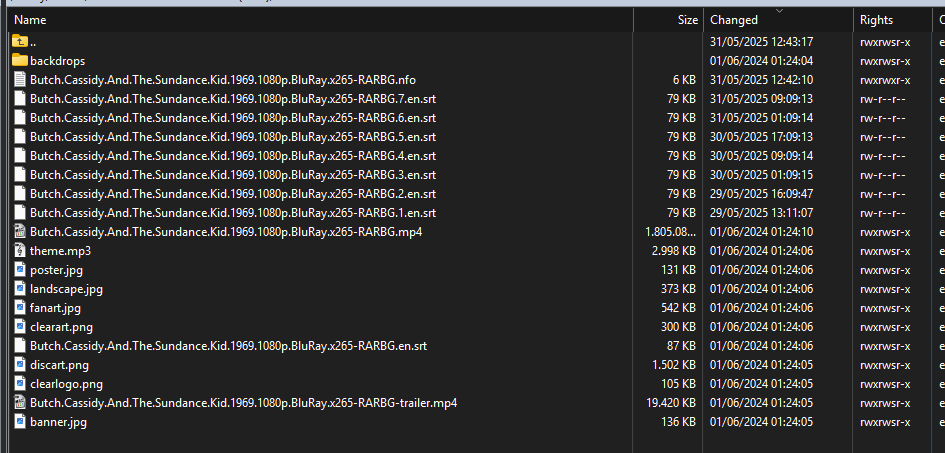
Task: Select the clearart.png file name
Action: point(61,327)
